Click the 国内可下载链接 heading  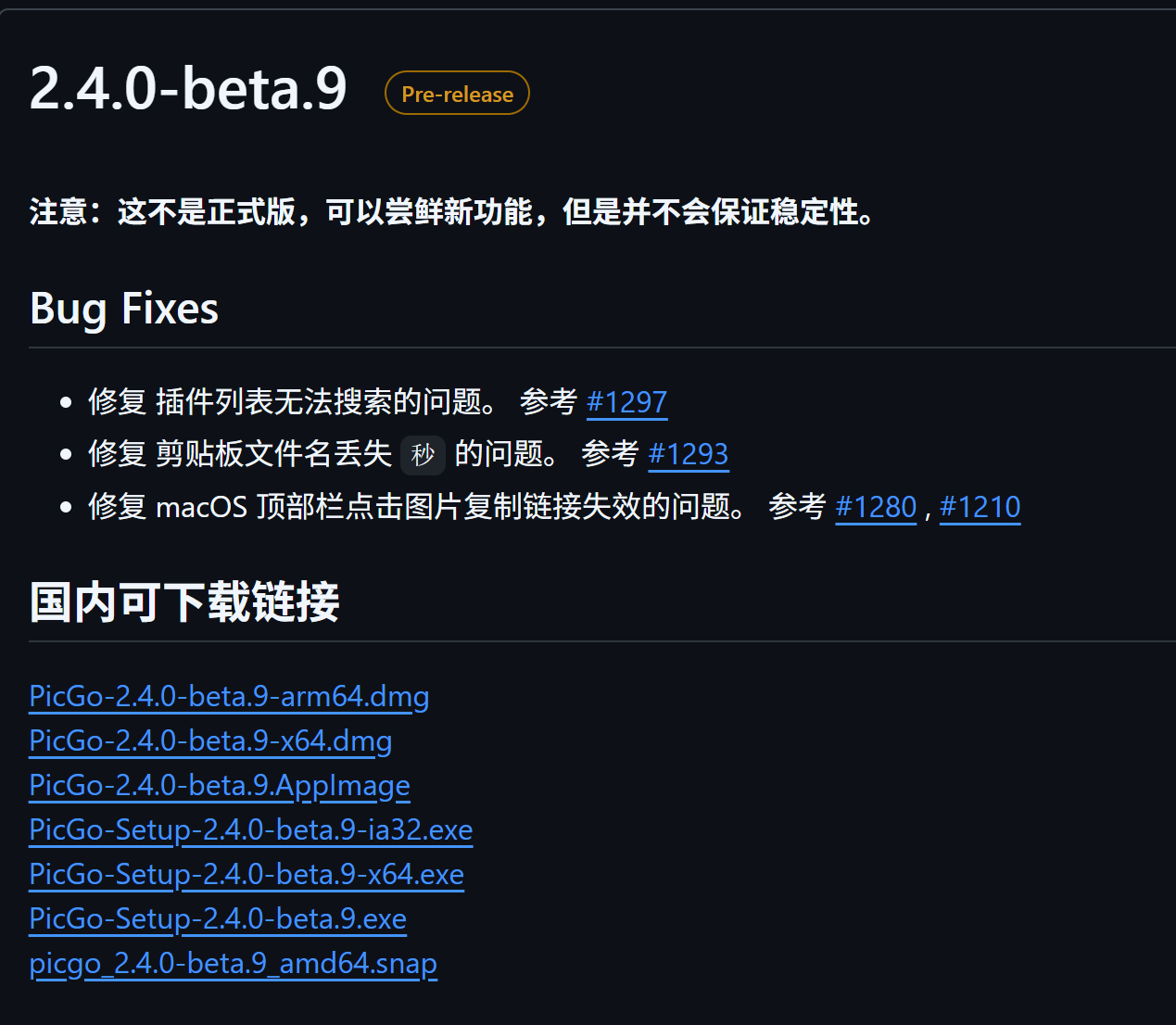[184, 602]
